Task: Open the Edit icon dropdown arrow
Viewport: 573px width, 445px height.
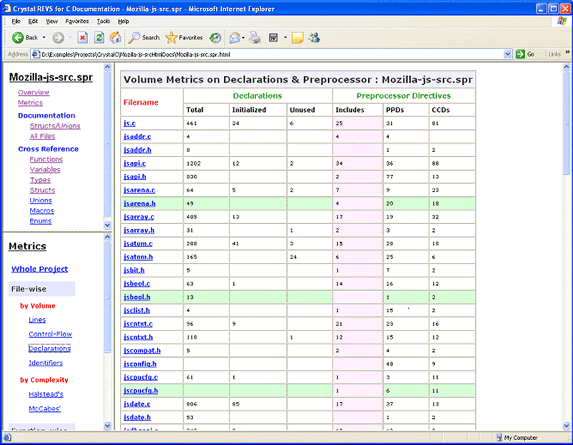Action: pyautogui.click(x=285, y=37)
